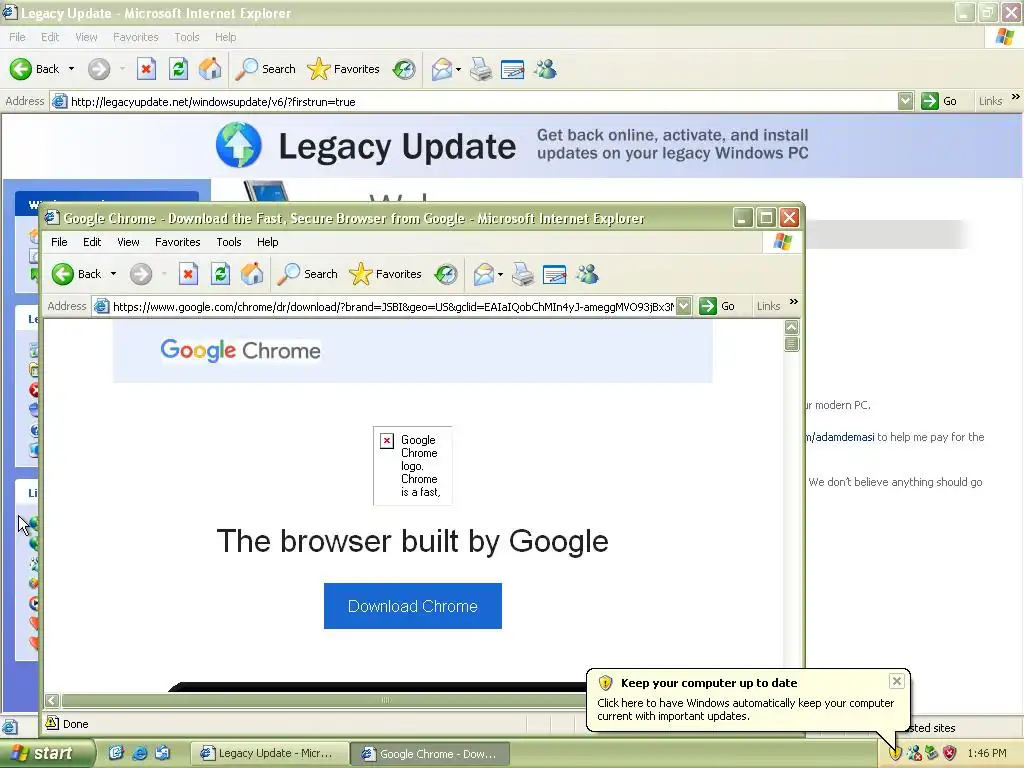Open Help menu in Google Chrome window
This screenshot has height=768, width=1024.
[x=267, y=242]
